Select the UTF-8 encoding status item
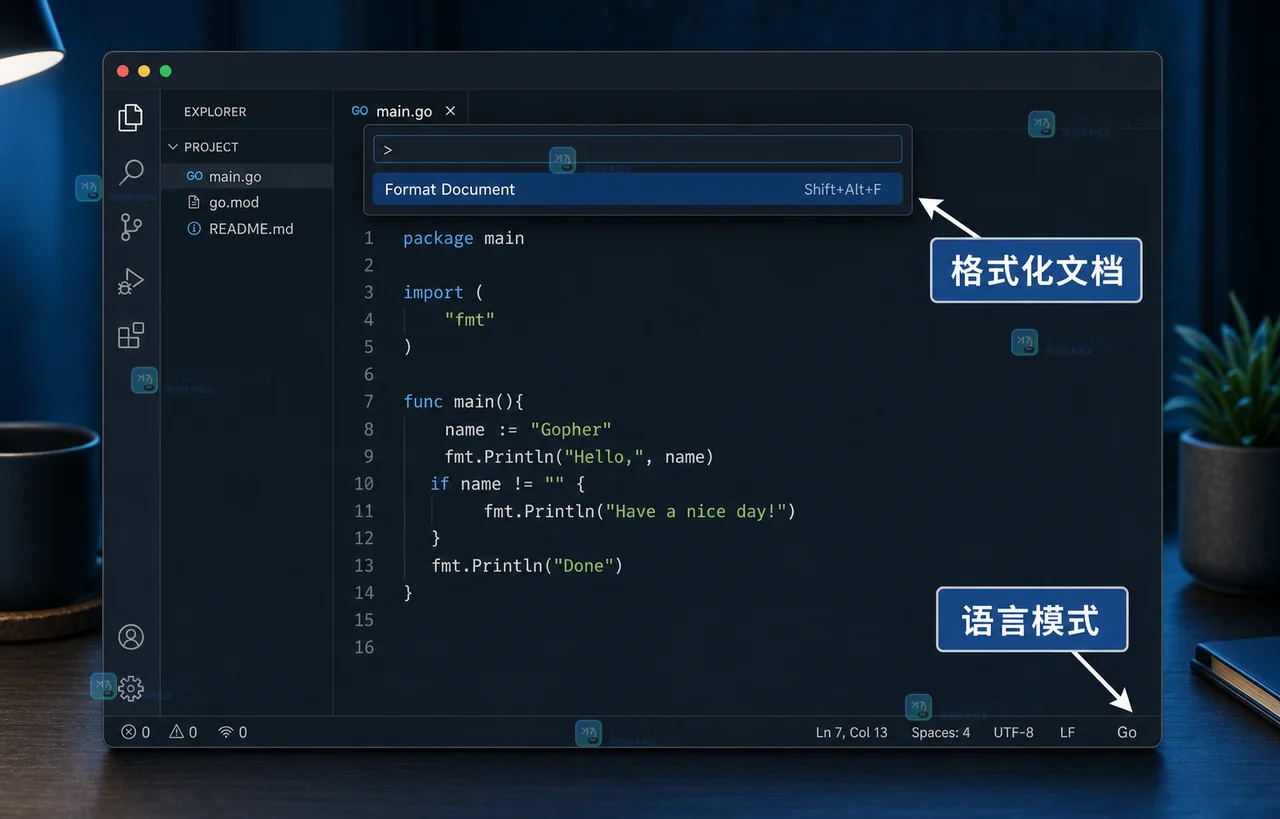The image size is (1280, 819). (x=1014, y=732)
